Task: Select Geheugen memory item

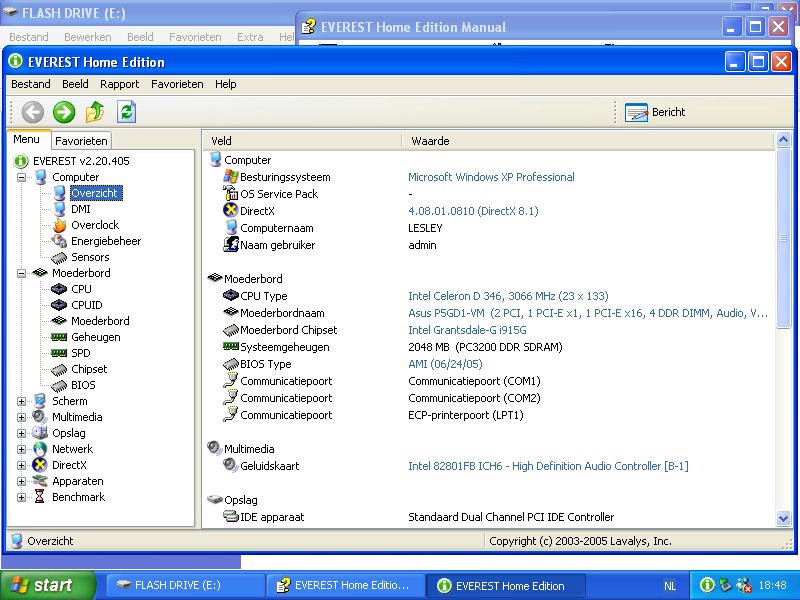Action: [x=95, y=337]
